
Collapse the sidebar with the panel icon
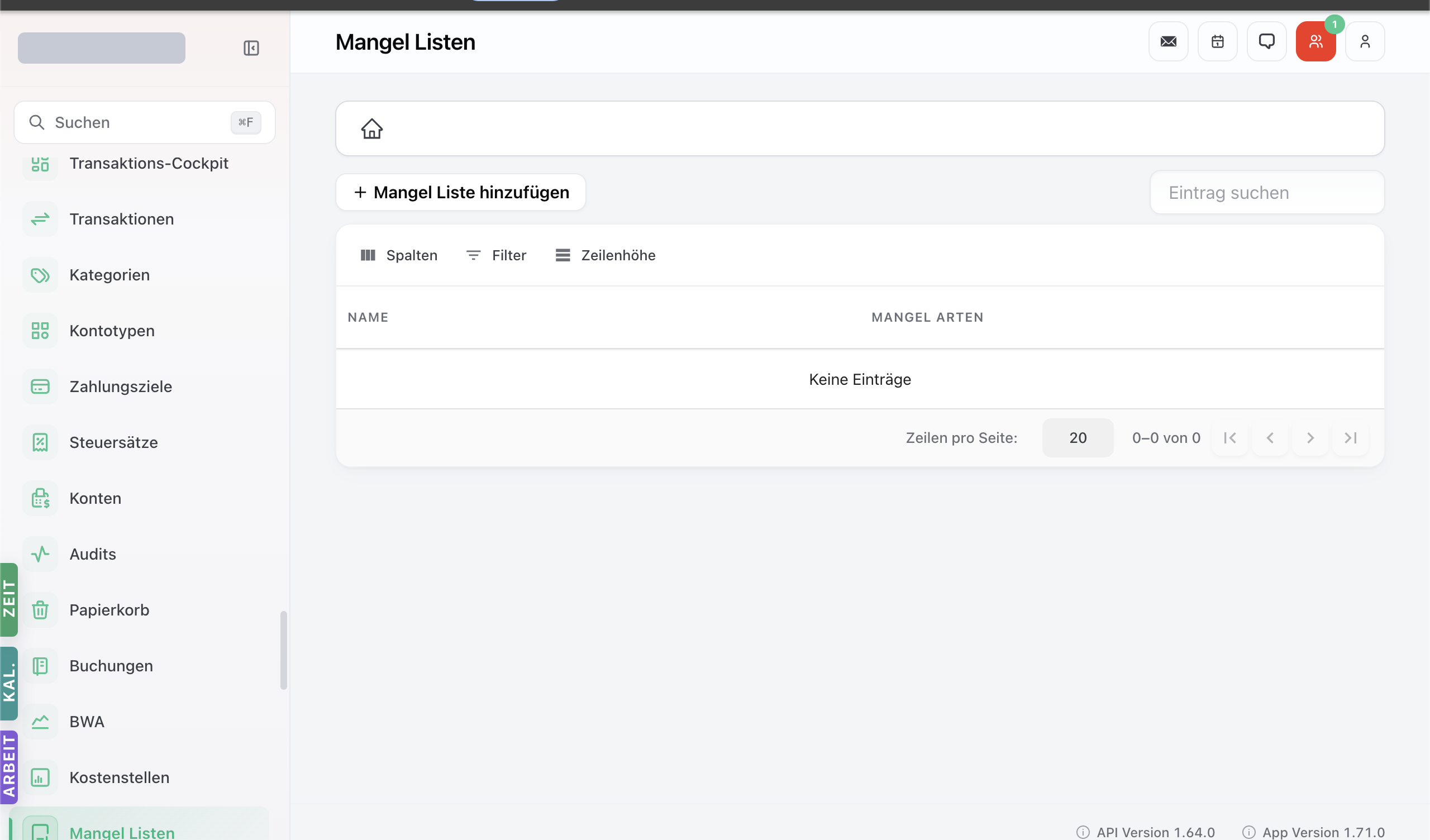tap(251, 47)
